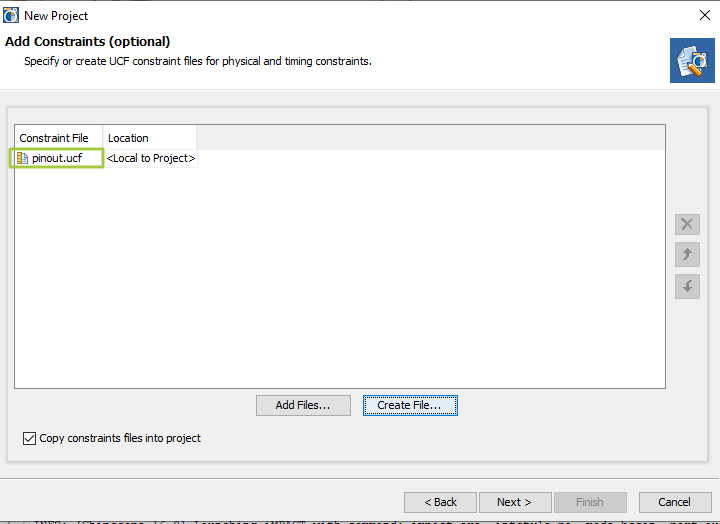Cancel the New Project wizard

673,502
